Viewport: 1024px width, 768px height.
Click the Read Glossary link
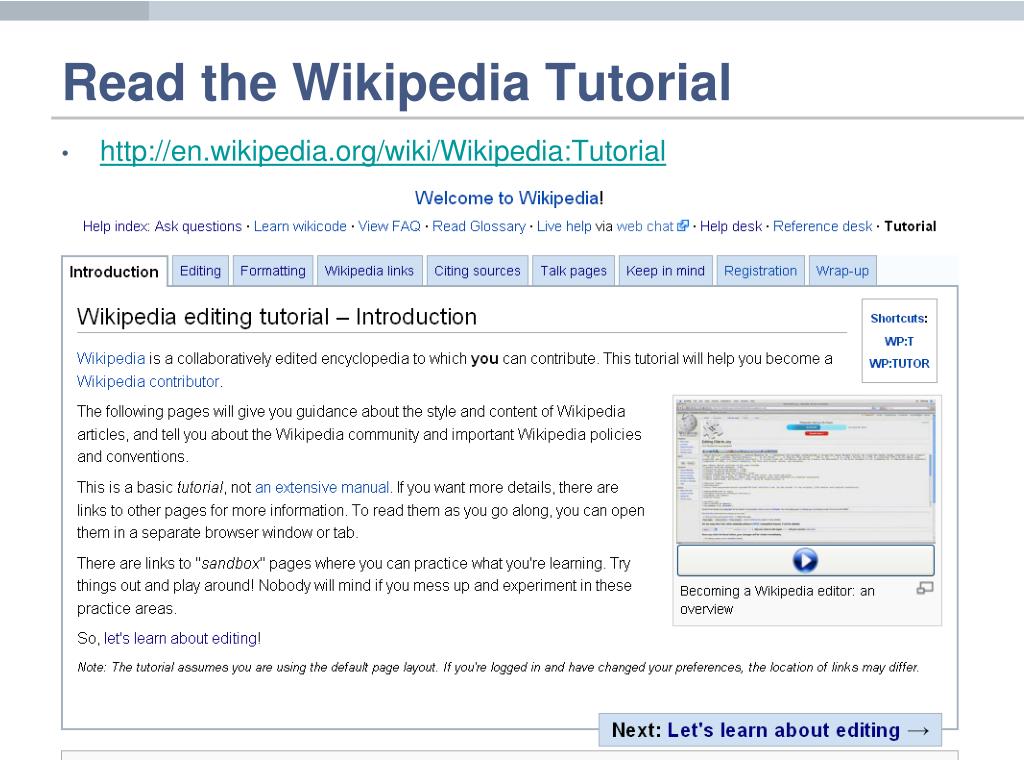click(479, 227)
